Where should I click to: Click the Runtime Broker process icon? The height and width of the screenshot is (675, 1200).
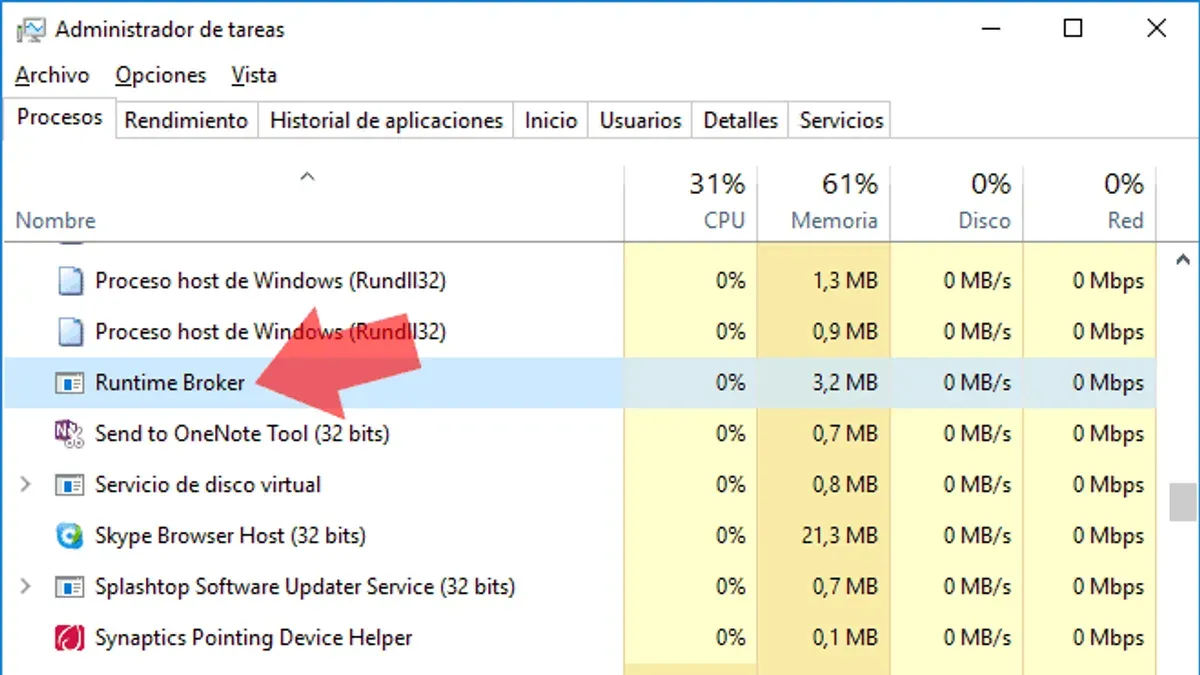point(69,383)
